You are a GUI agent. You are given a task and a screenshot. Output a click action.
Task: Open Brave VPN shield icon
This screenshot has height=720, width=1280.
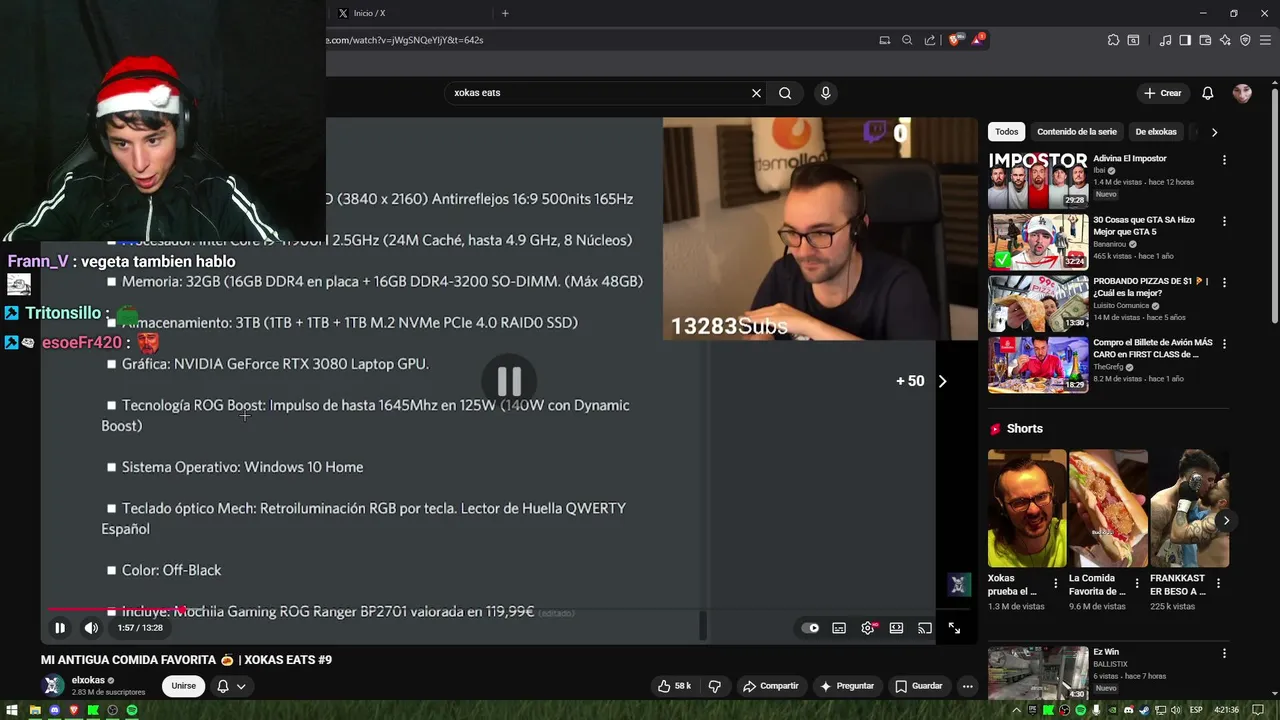(x=1245, y=40)
